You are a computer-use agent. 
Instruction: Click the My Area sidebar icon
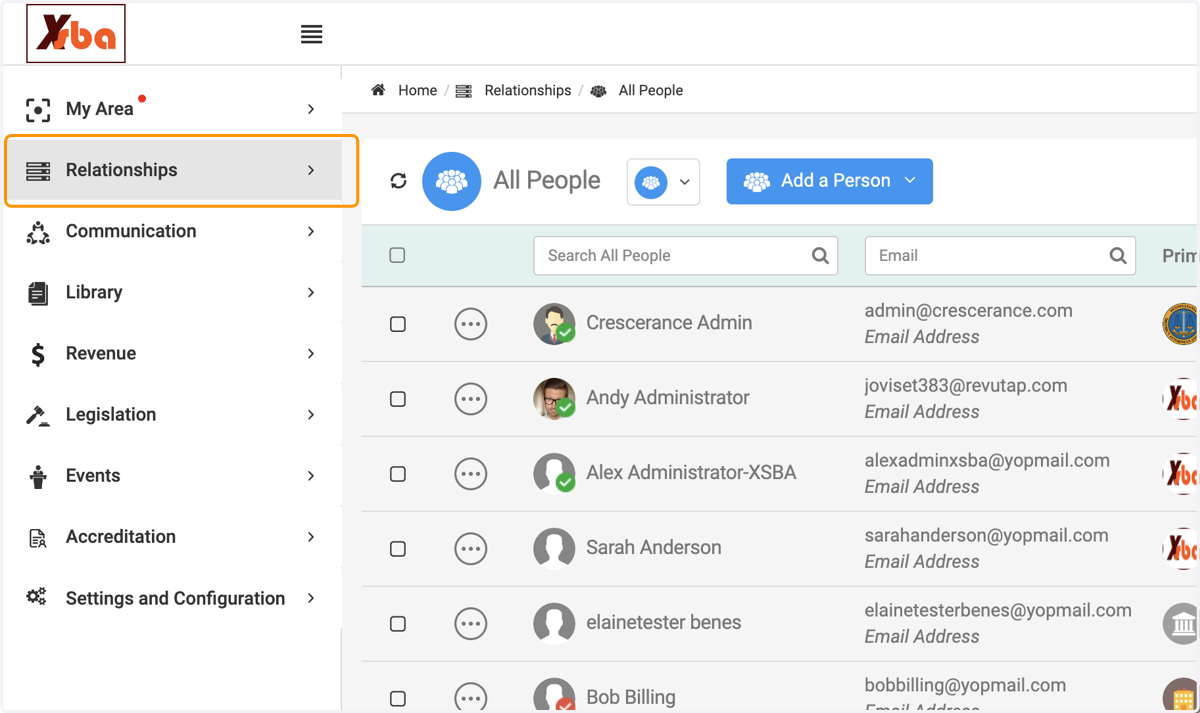point(38,110)
